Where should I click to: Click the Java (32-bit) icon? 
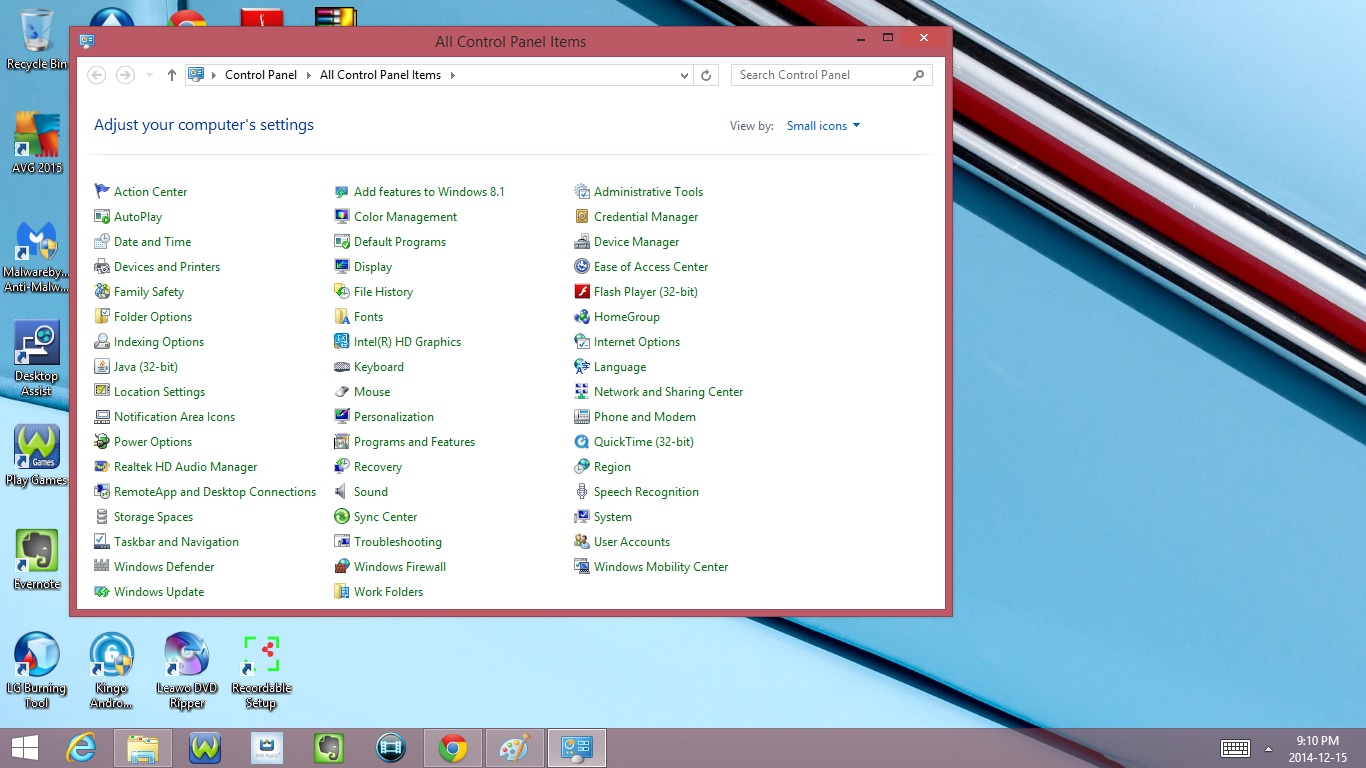coord(102,366)
